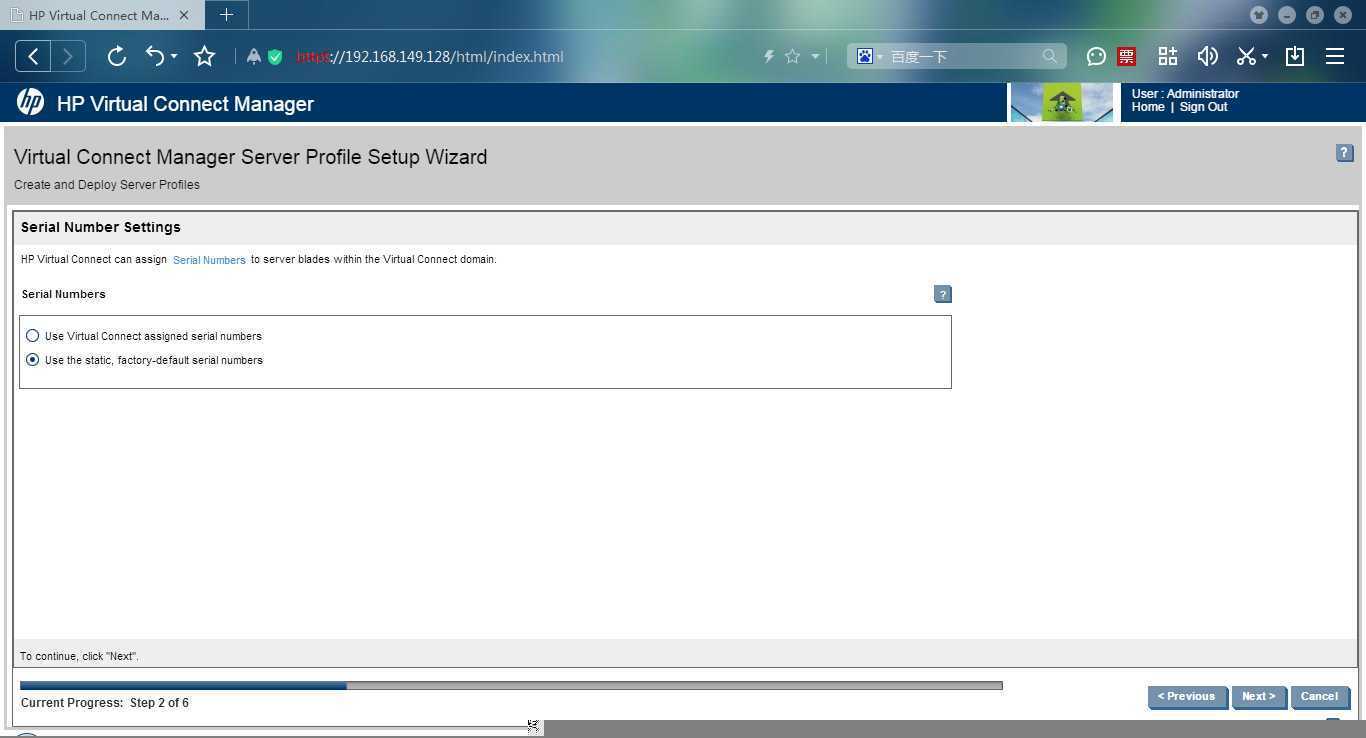Open the chat bubble toolbar icon

click(1096, 57)
